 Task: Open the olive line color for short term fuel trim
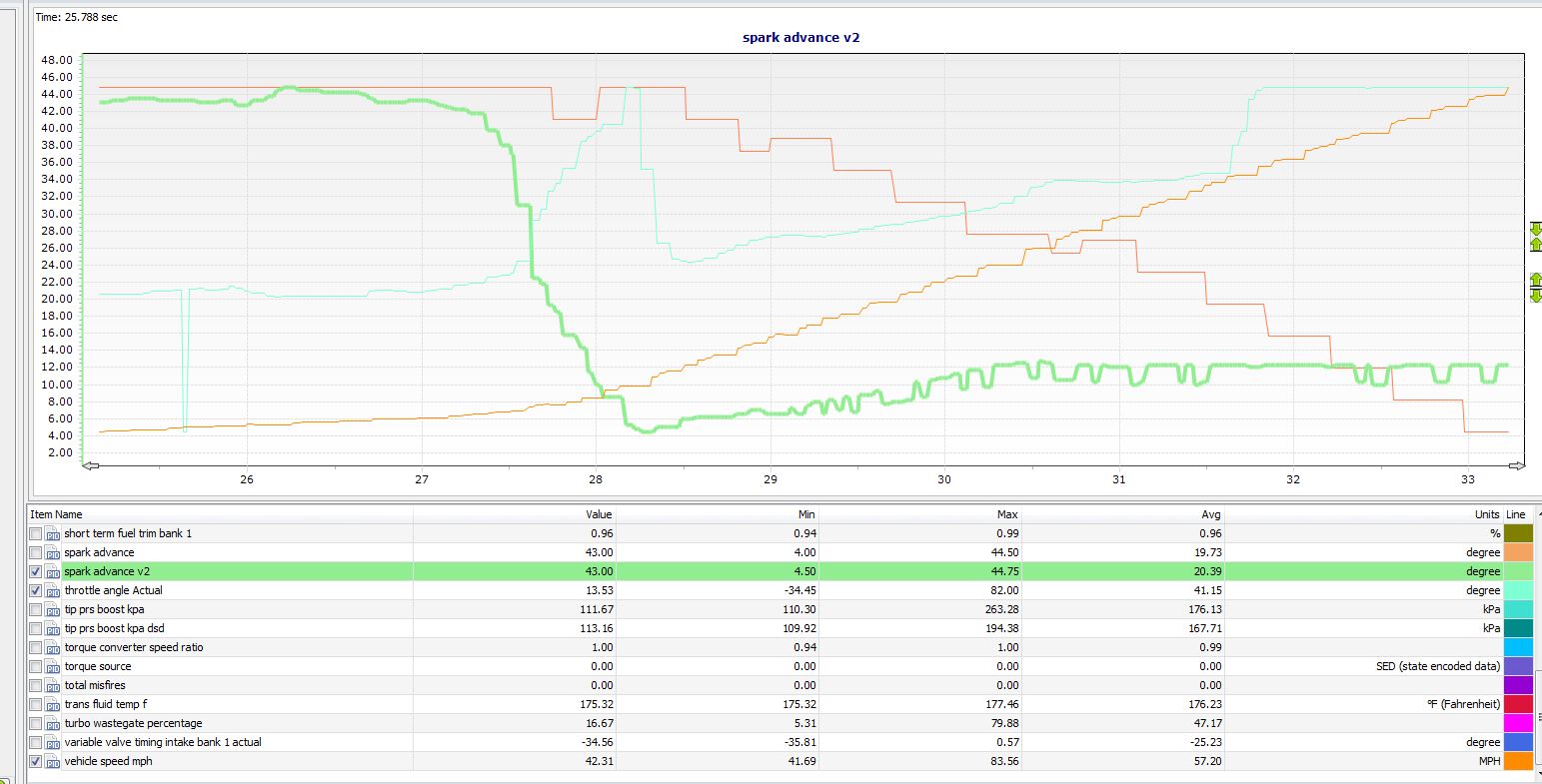pos(1518,533)
